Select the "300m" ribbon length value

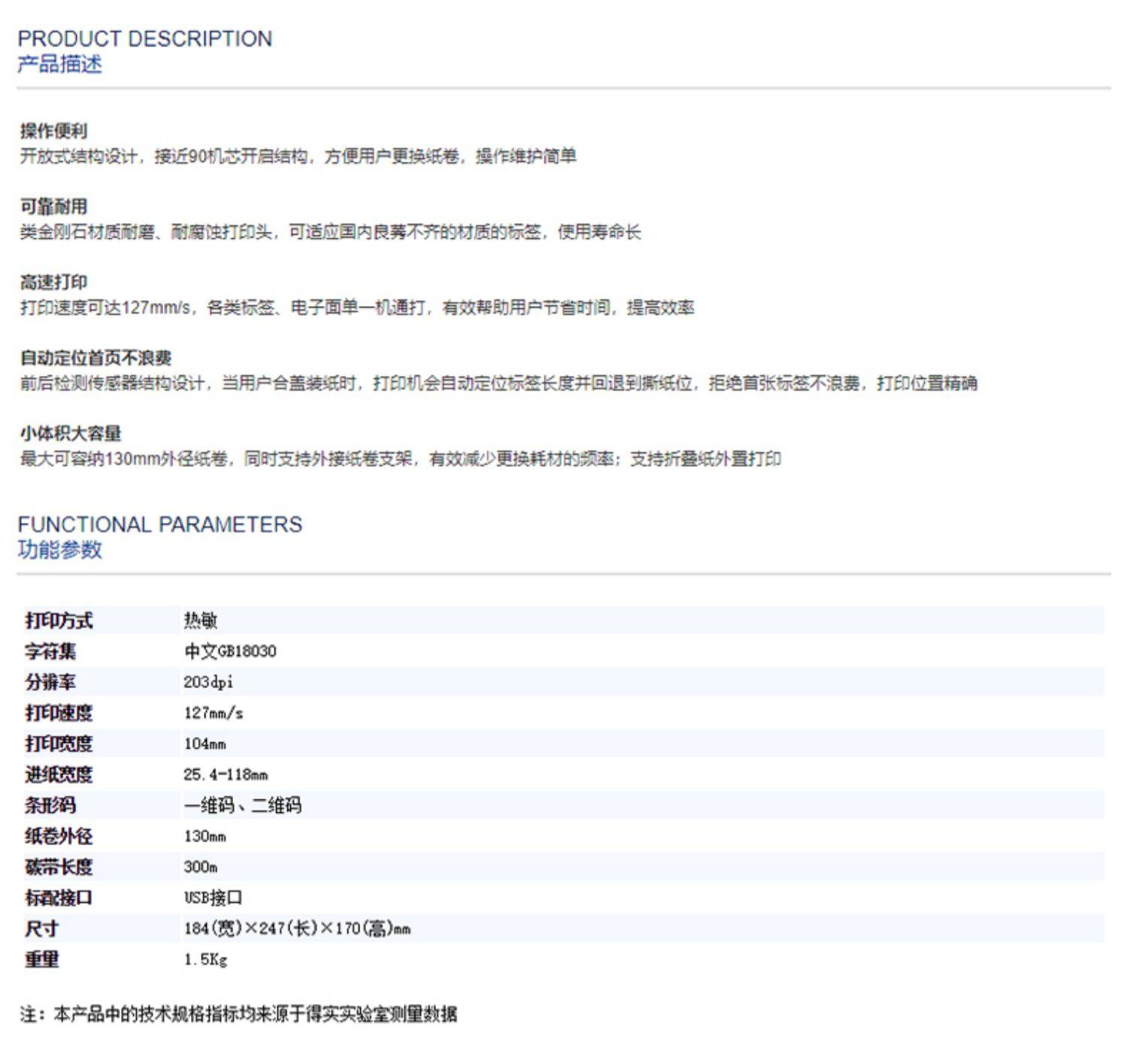201,867
